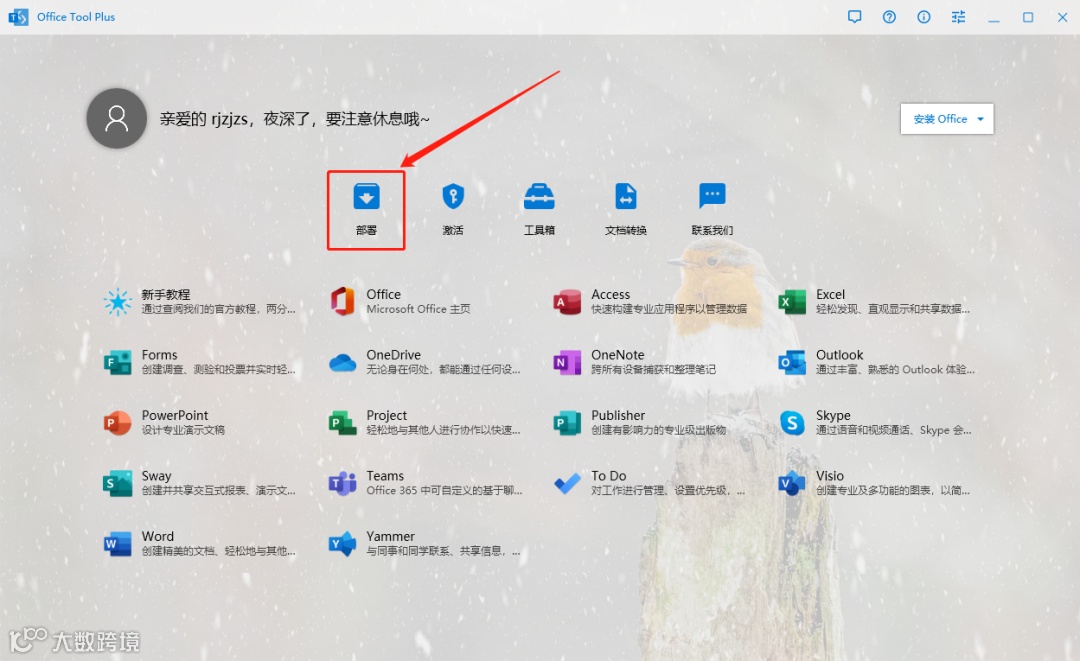
Task: Click the Outlook app icon
Action: (792, 362)
